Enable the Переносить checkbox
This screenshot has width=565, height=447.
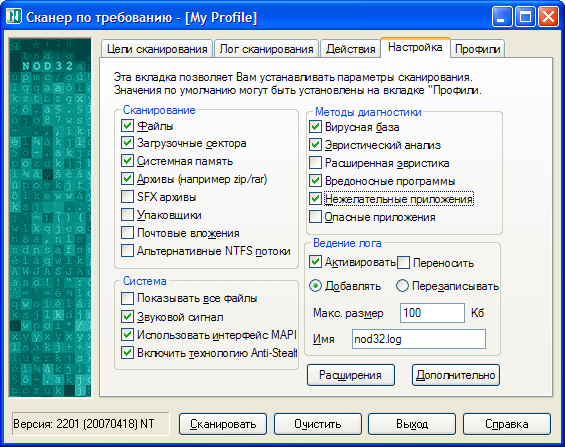[x=403, y=263]
